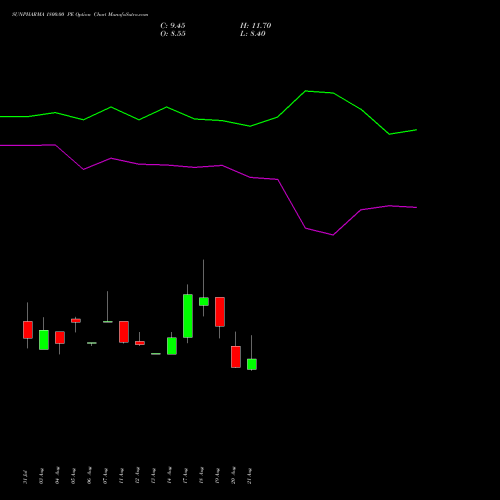Viewport: 500px width, 500px height.
Task: Click the high value H: 11.70
Action: 255,26
